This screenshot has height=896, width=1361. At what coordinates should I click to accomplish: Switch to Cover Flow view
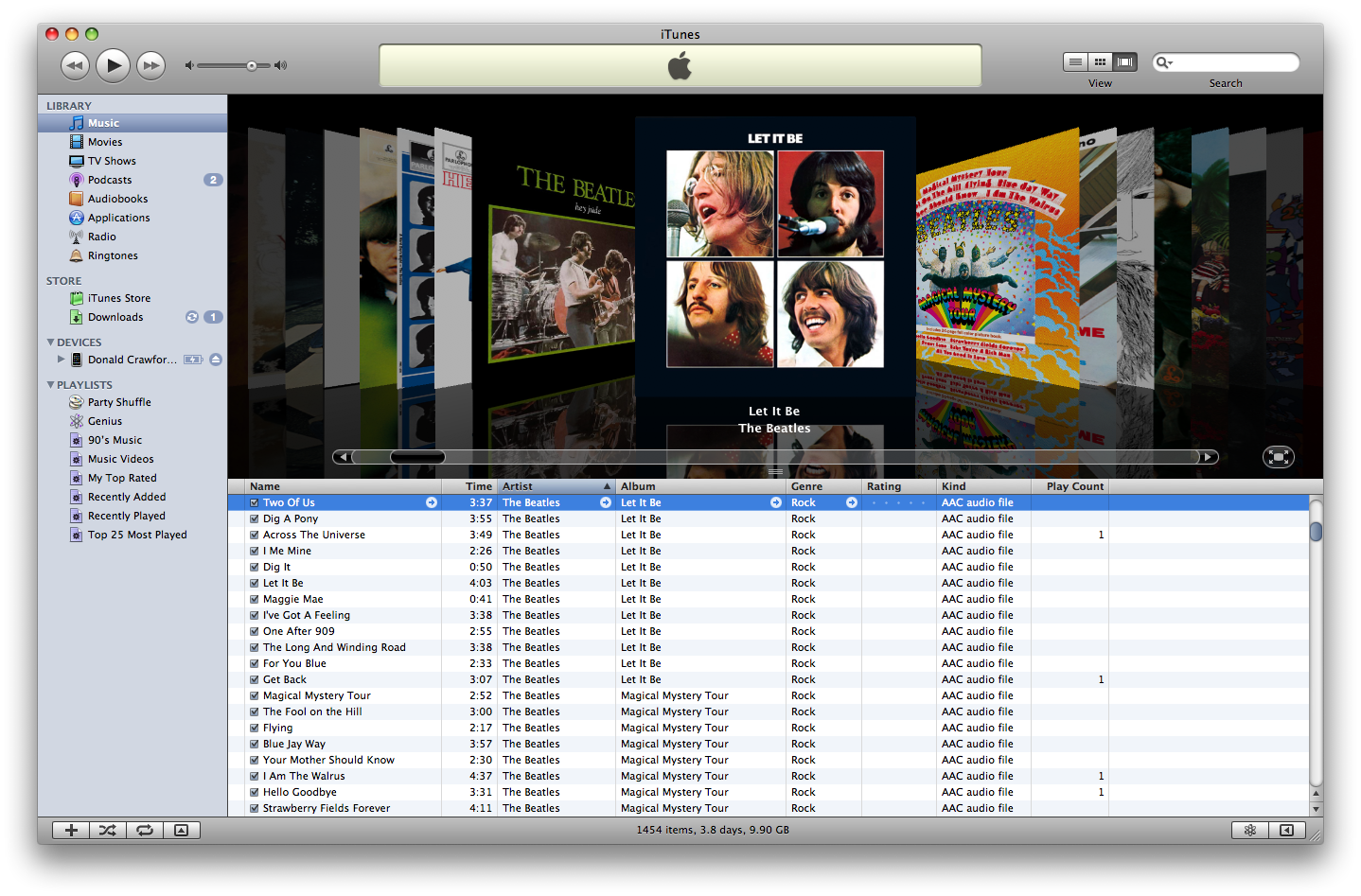[x=1124, y=61]
